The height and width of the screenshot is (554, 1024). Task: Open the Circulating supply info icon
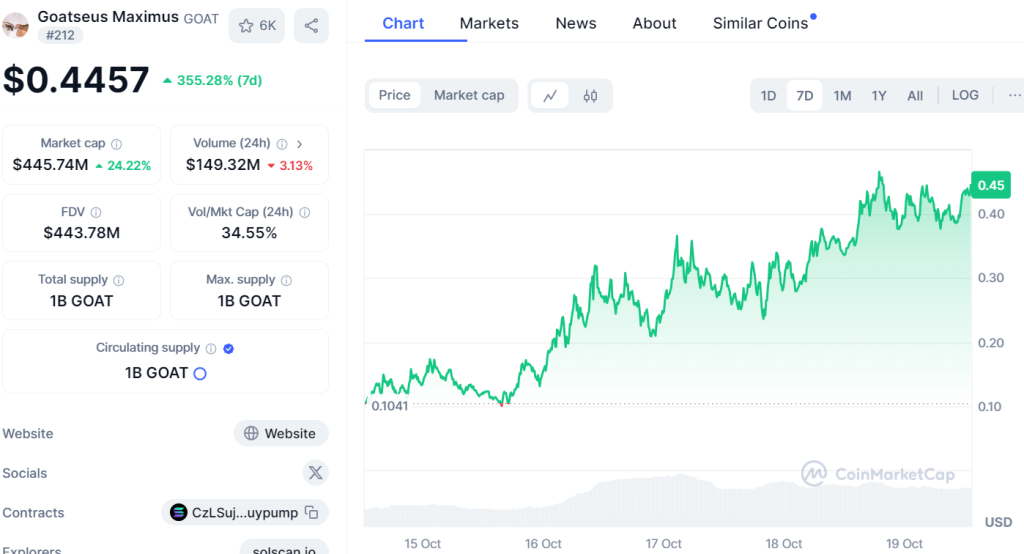click(211, 349)
